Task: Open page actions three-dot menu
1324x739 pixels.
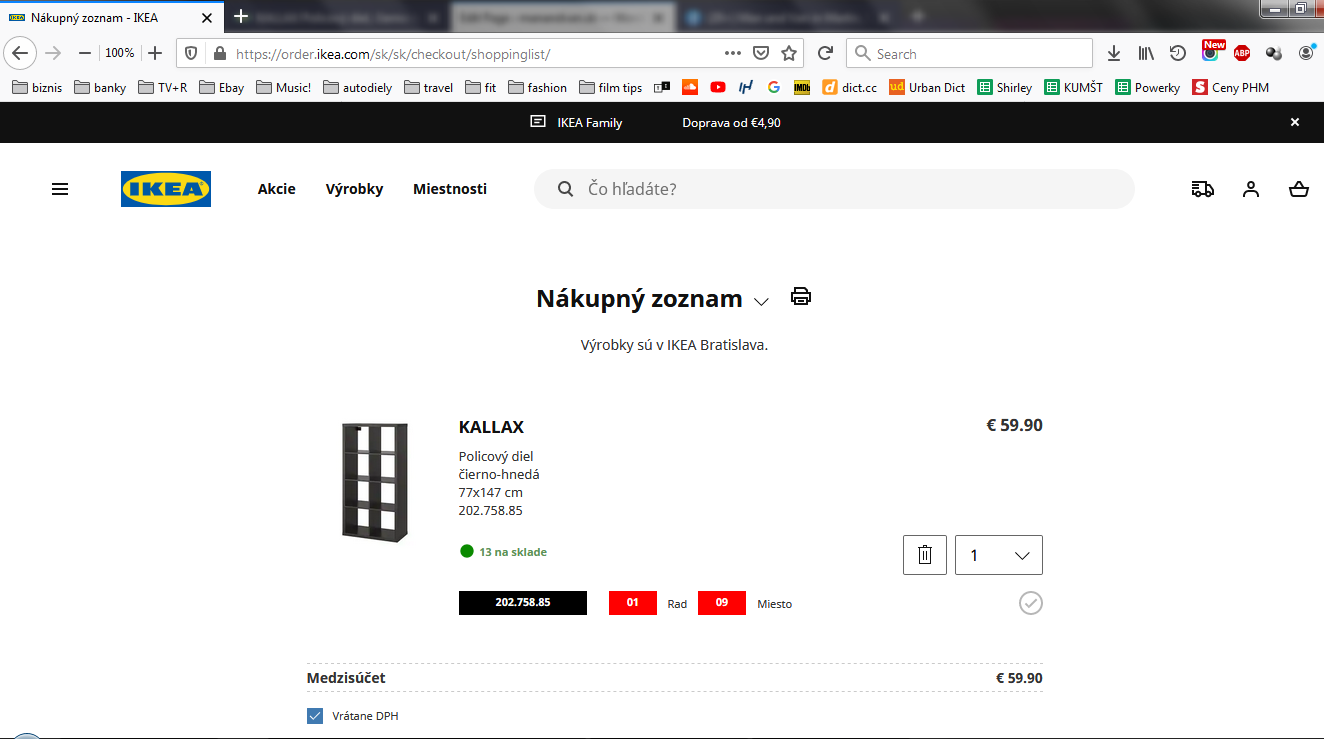Action: 733,54
